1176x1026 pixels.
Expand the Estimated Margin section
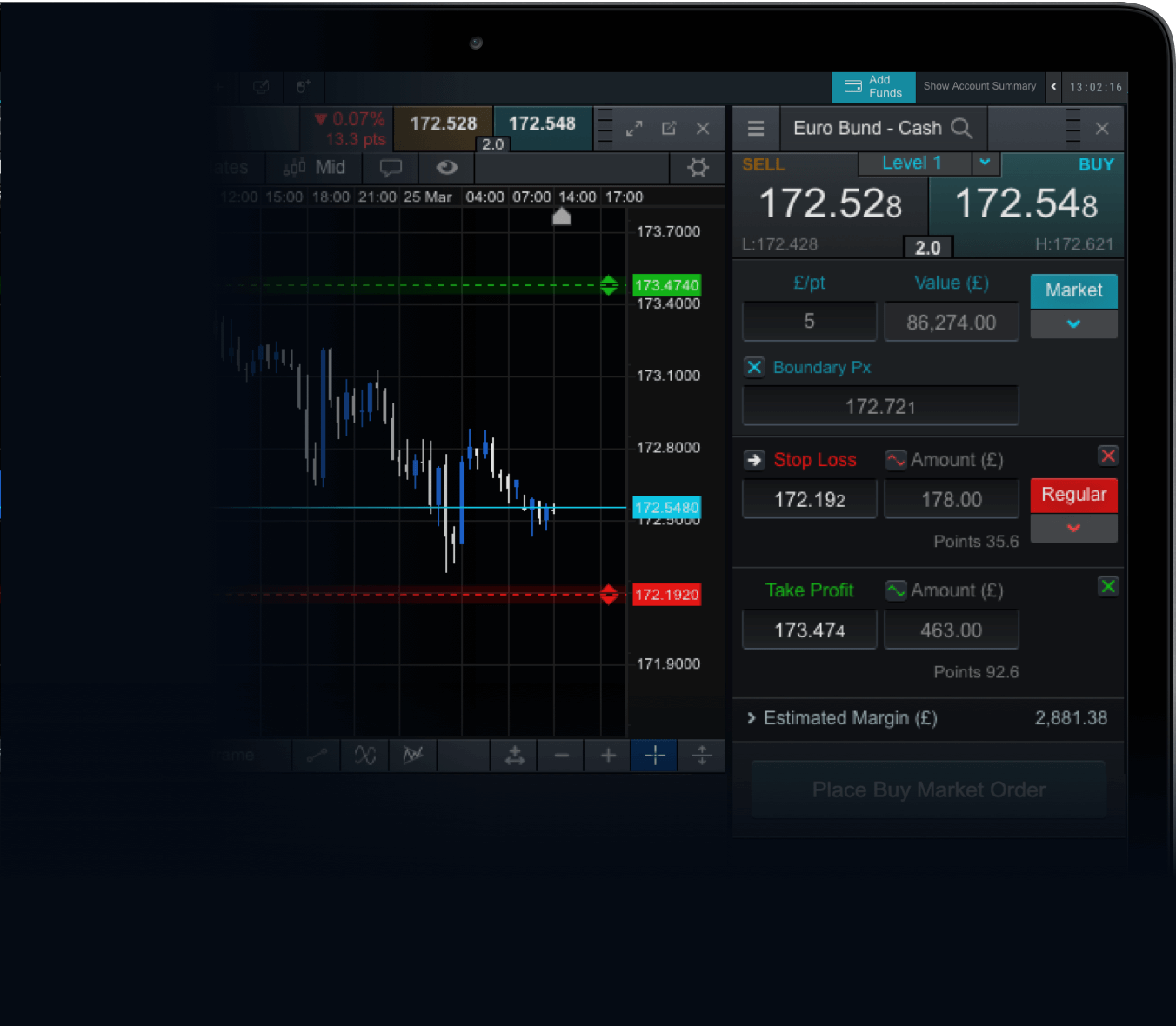(752, 718)
